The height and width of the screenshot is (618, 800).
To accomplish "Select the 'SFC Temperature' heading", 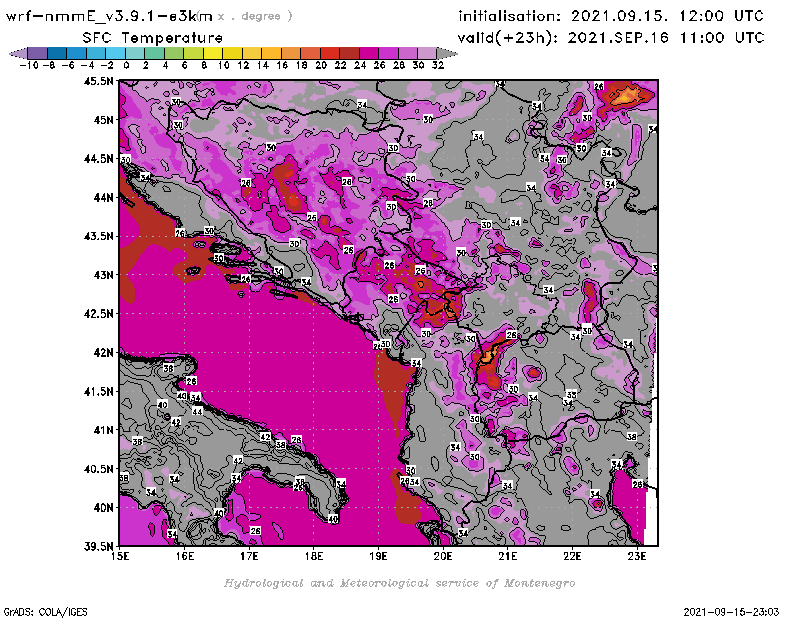I will 153,38.
